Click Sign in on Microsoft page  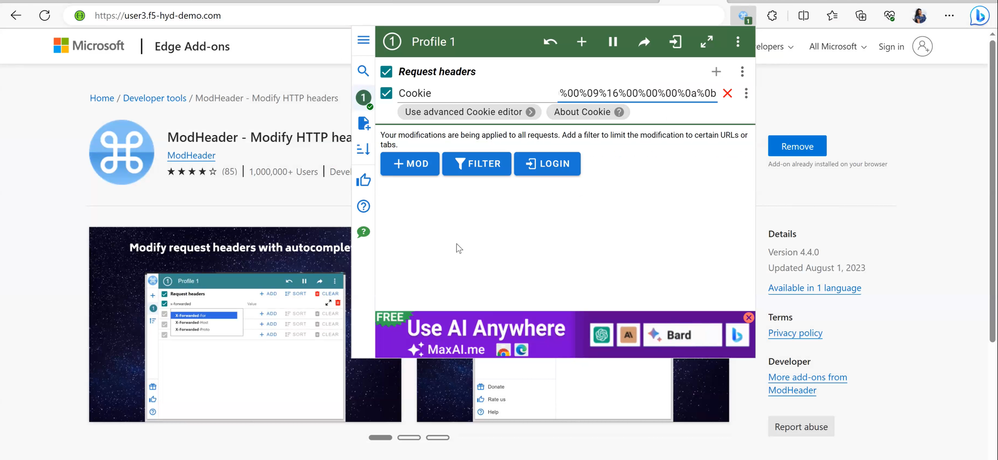coord(891,46)
